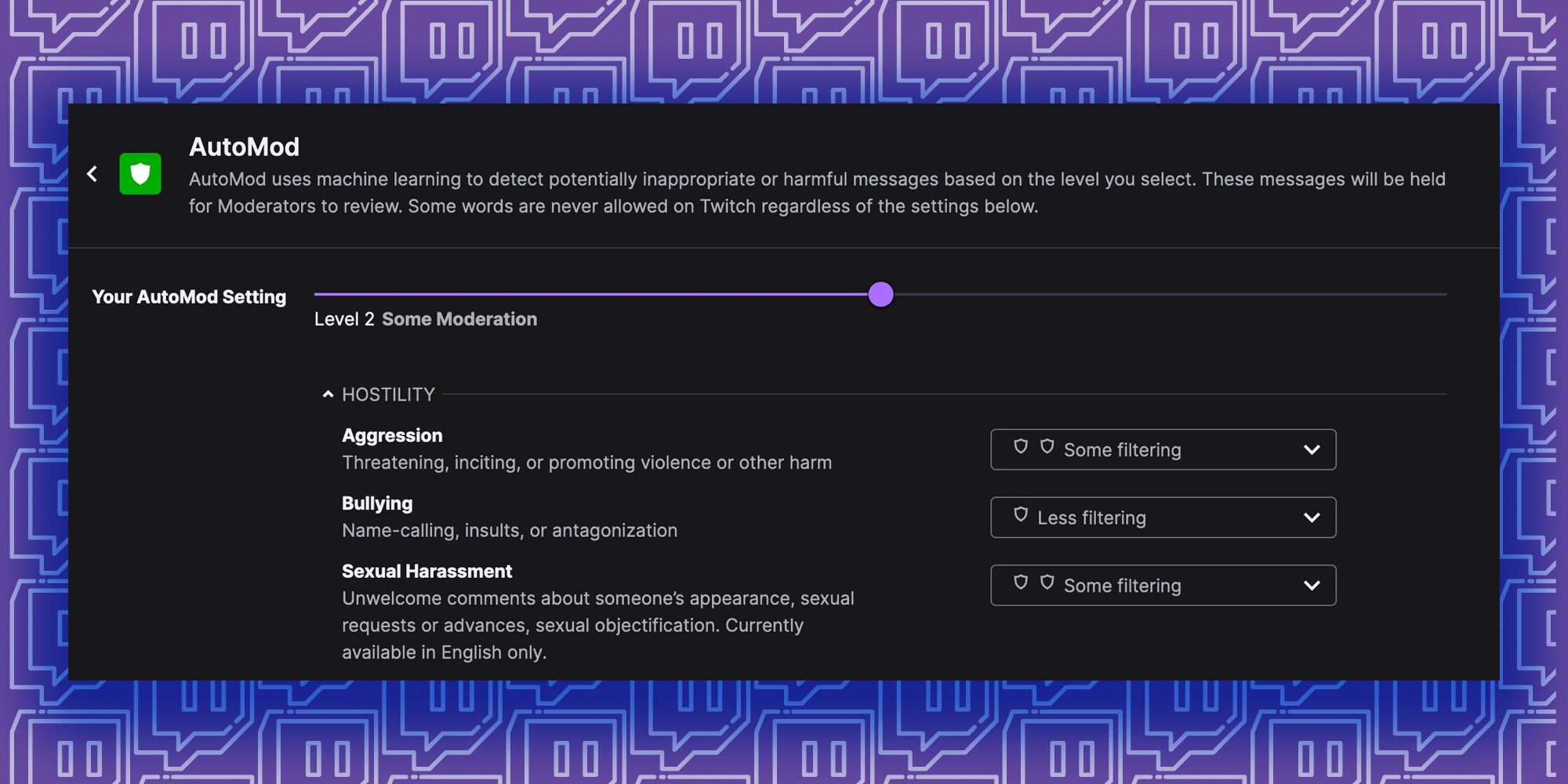Click the Your AutoMod Setting label
The image size is (1568, 784).
point(189,297)
